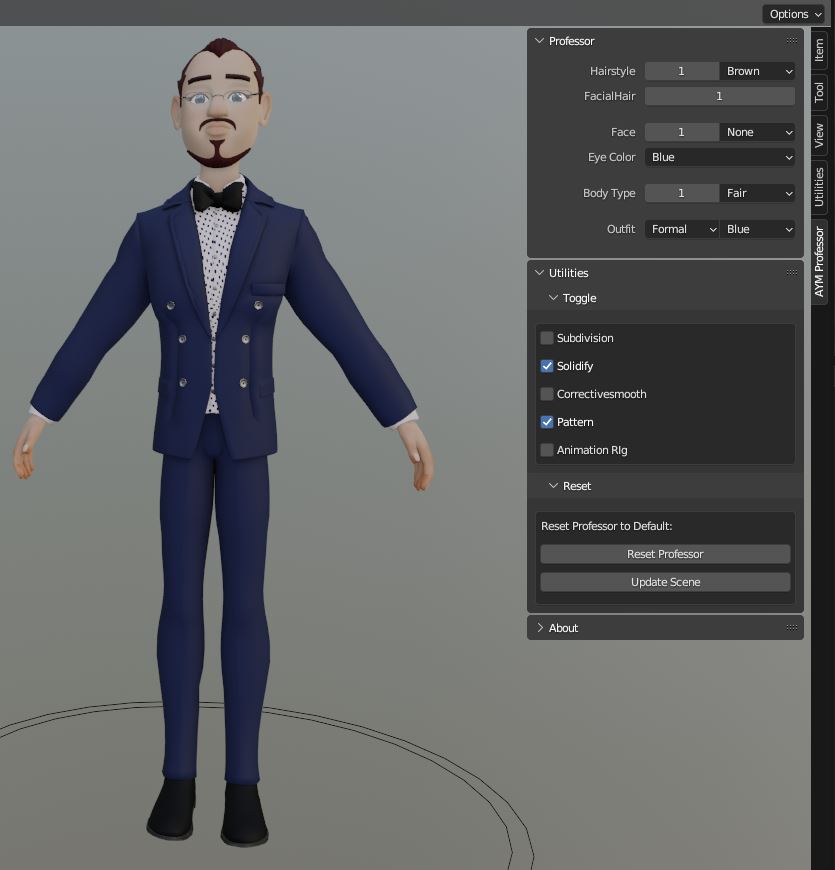This screenshot has height=870, width=835.
Task: Enable the Subdivision checkbox
Action: (x=547, y=338)
